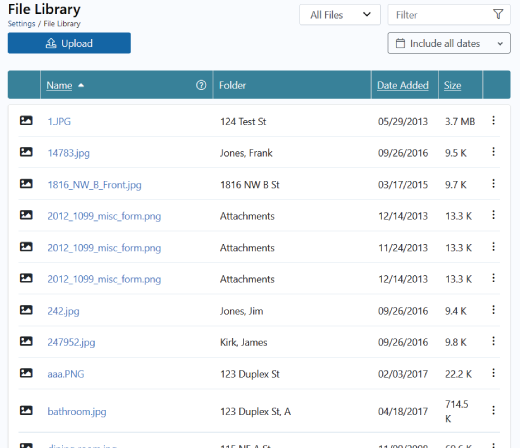Click folder cell '123 Duplex St, A'

click(x=255, y=412)
